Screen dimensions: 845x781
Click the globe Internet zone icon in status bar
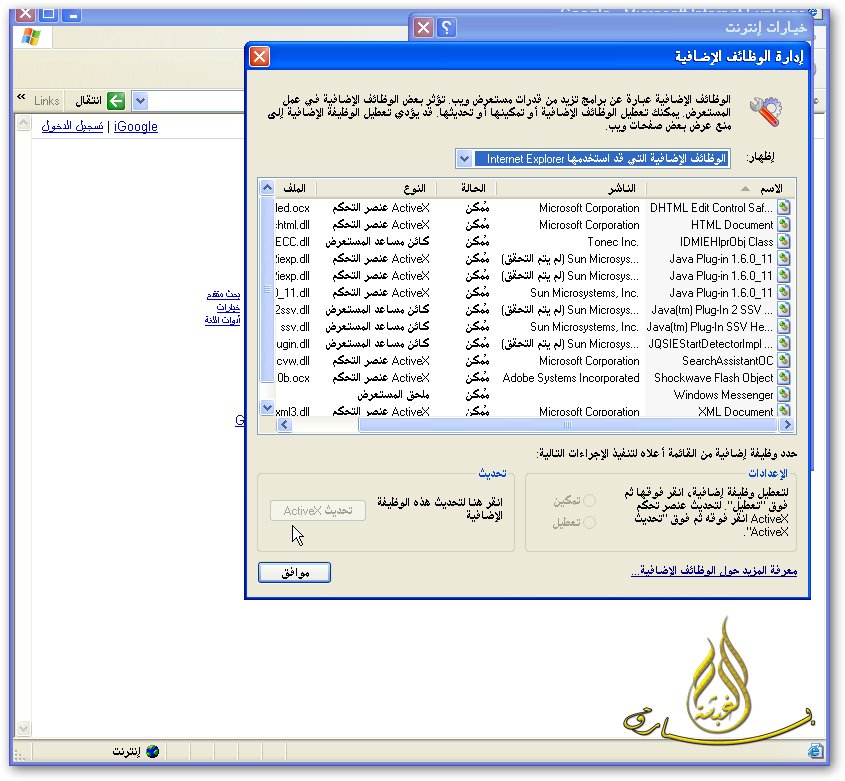[x=153, y=751]
